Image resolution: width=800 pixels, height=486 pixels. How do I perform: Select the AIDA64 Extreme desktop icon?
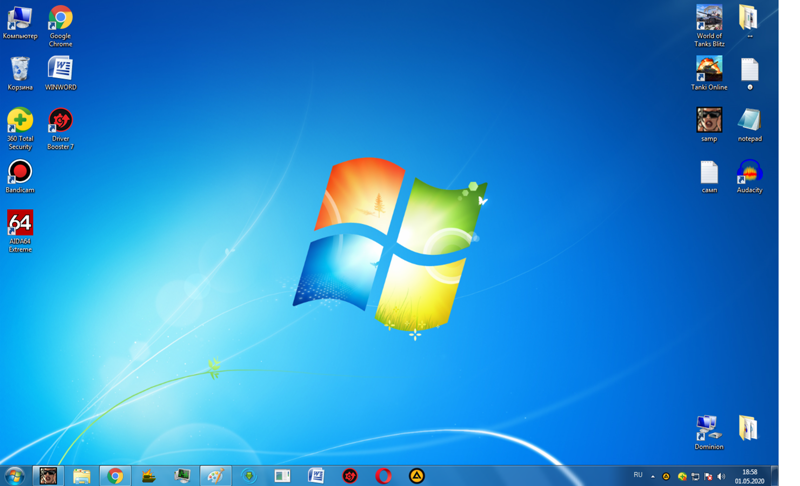click(x=20, y=231)
